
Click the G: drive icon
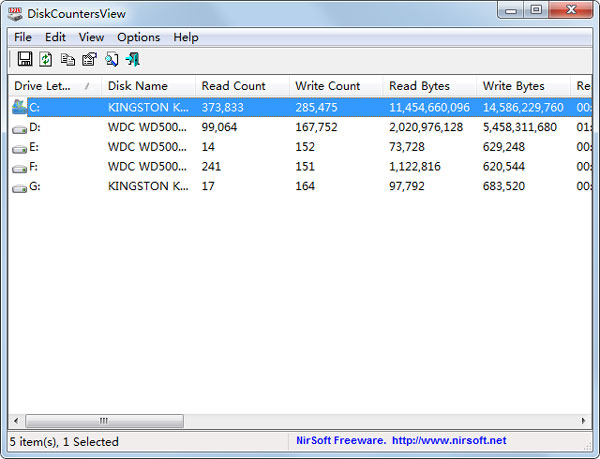coord(19,189)
